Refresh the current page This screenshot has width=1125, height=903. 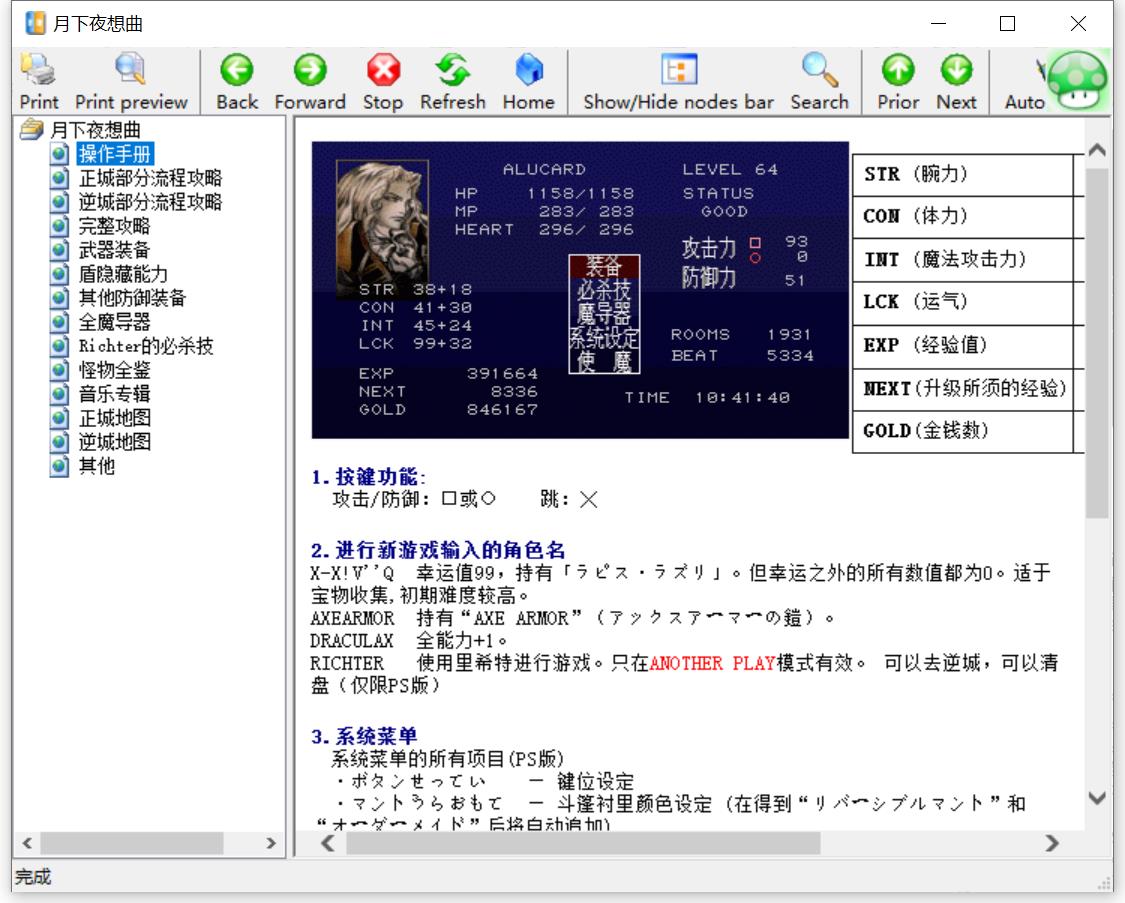pos(453,81)
